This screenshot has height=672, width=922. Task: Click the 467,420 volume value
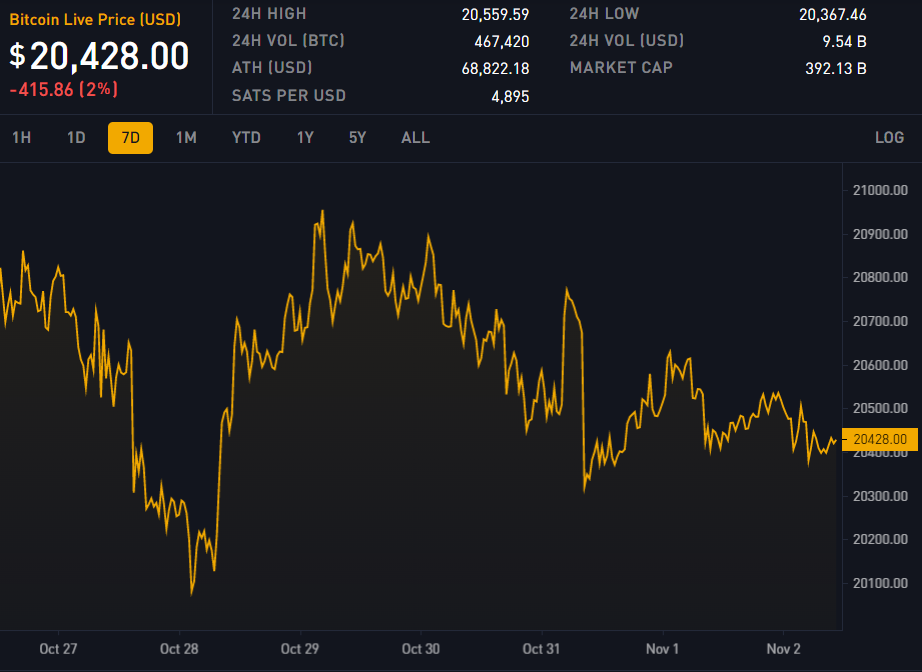click(502, 41)
